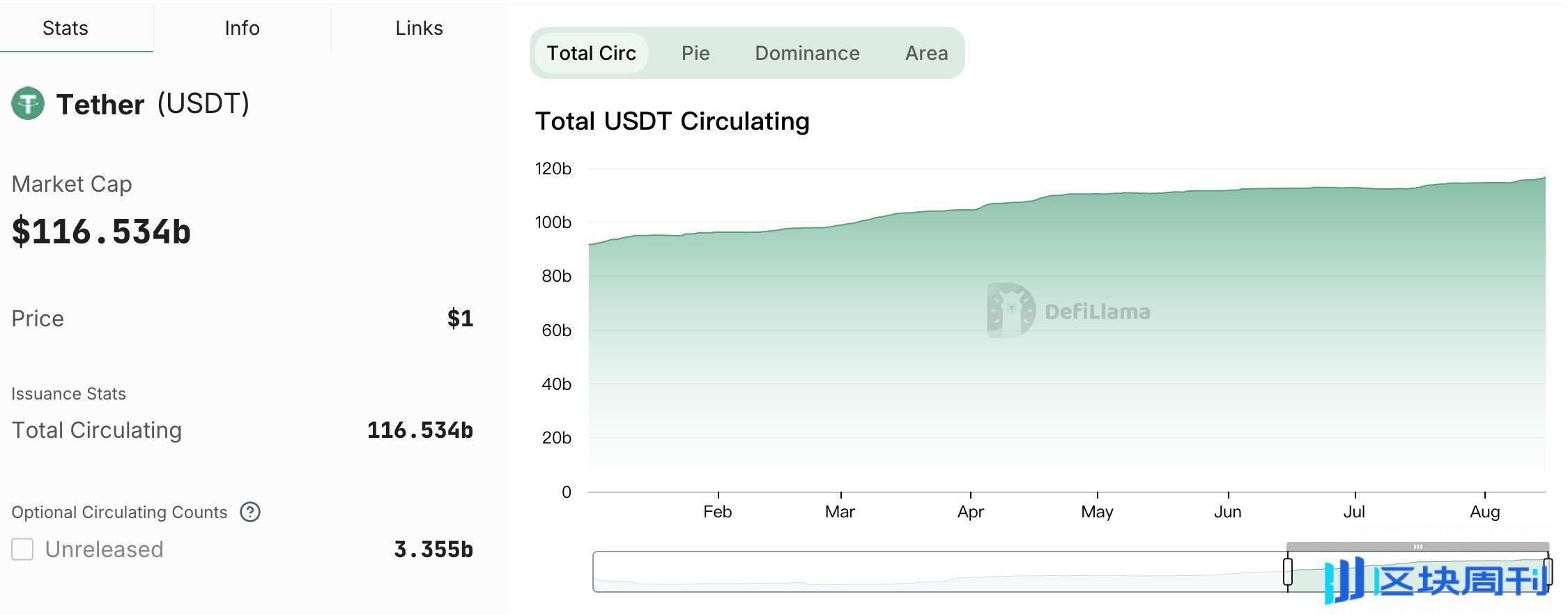Open the Links tab

pyautogui.click(x=419, y=28)
